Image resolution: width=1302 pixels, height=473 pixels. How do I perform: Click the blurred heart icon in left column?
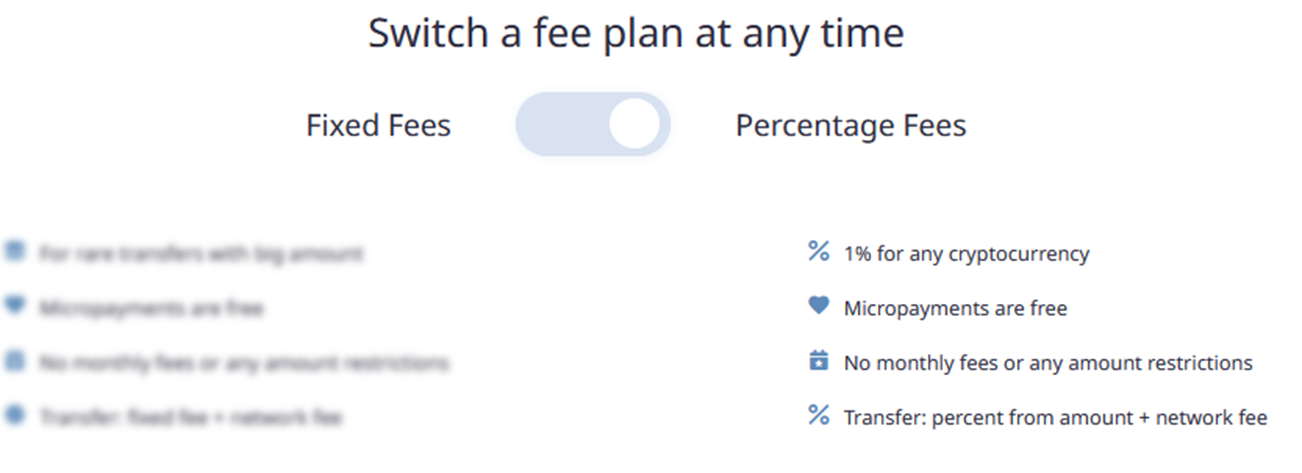point(15,307)
